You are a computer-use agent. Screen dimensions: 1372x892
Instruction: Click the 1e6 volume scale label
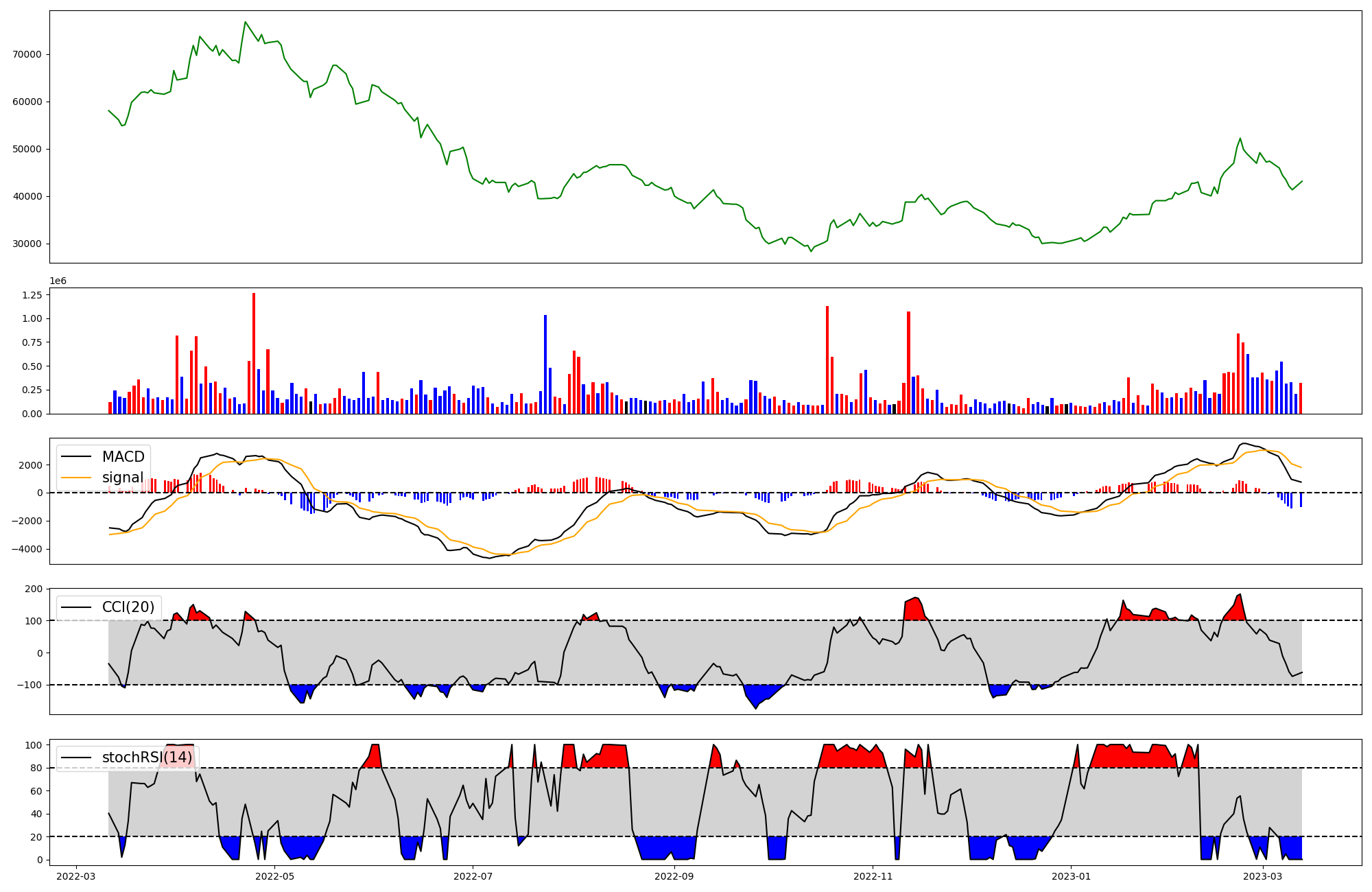coord(58,281)
